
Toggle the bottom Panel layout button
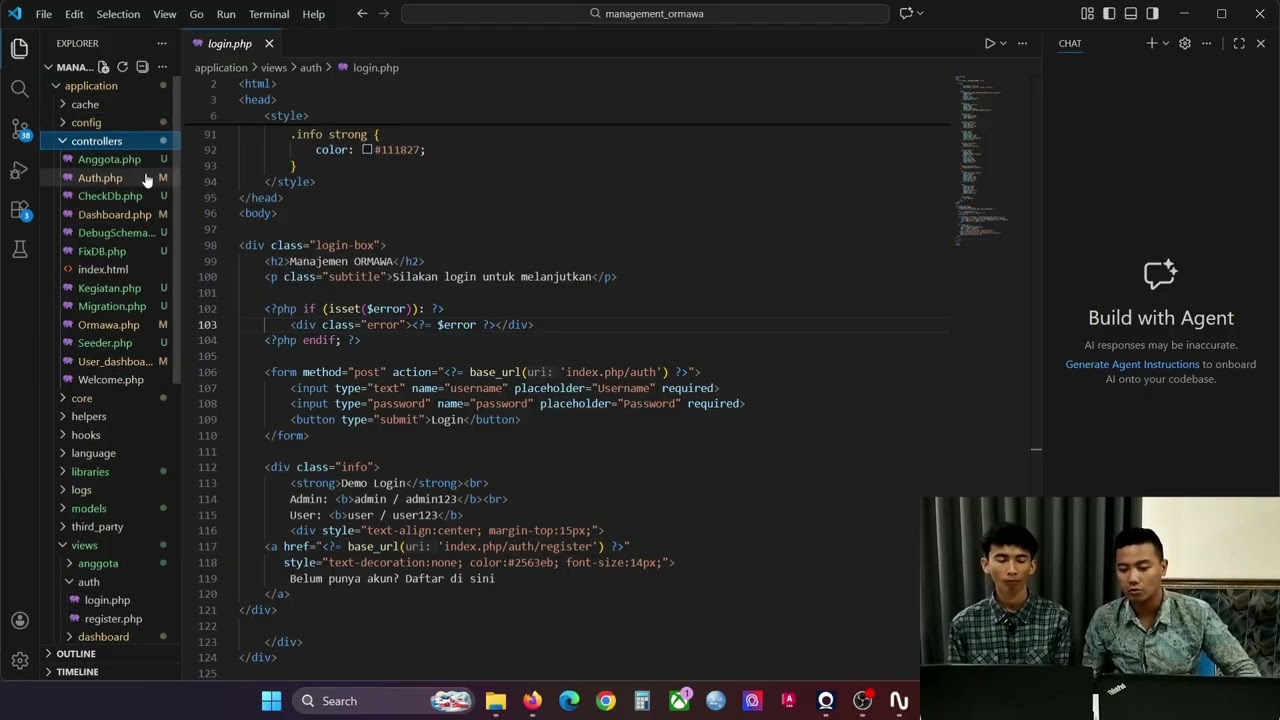1131,14
